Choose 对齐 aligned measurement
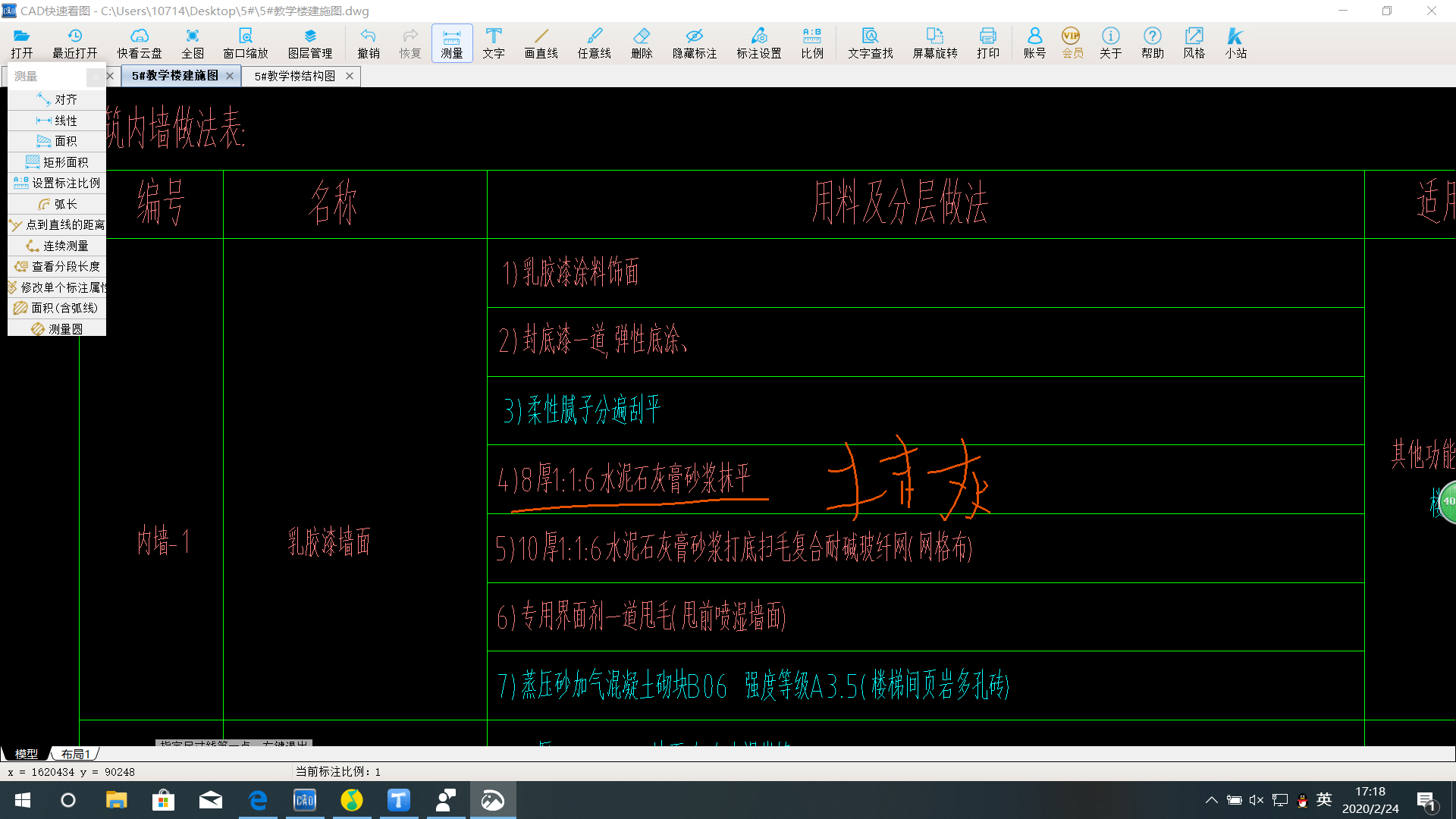 point(57,99)
